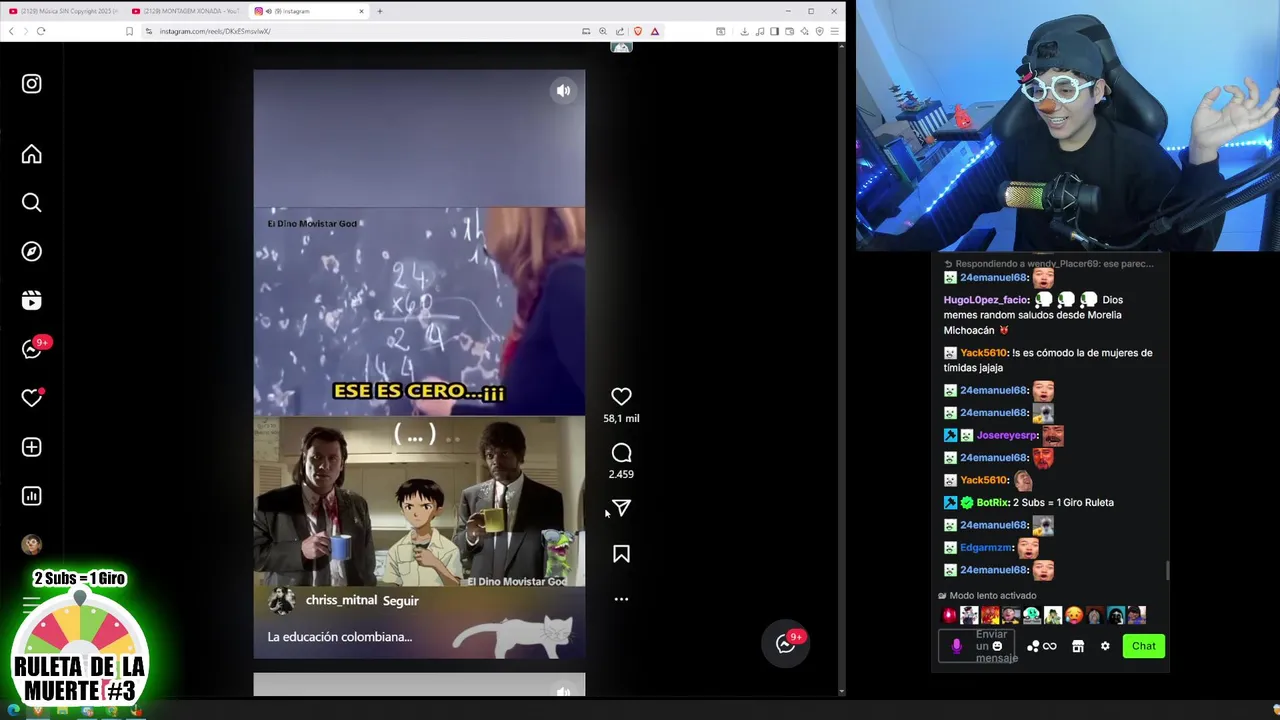
Task: Open Reels icon in Instagram sidebar
Action: click(32, 300)
